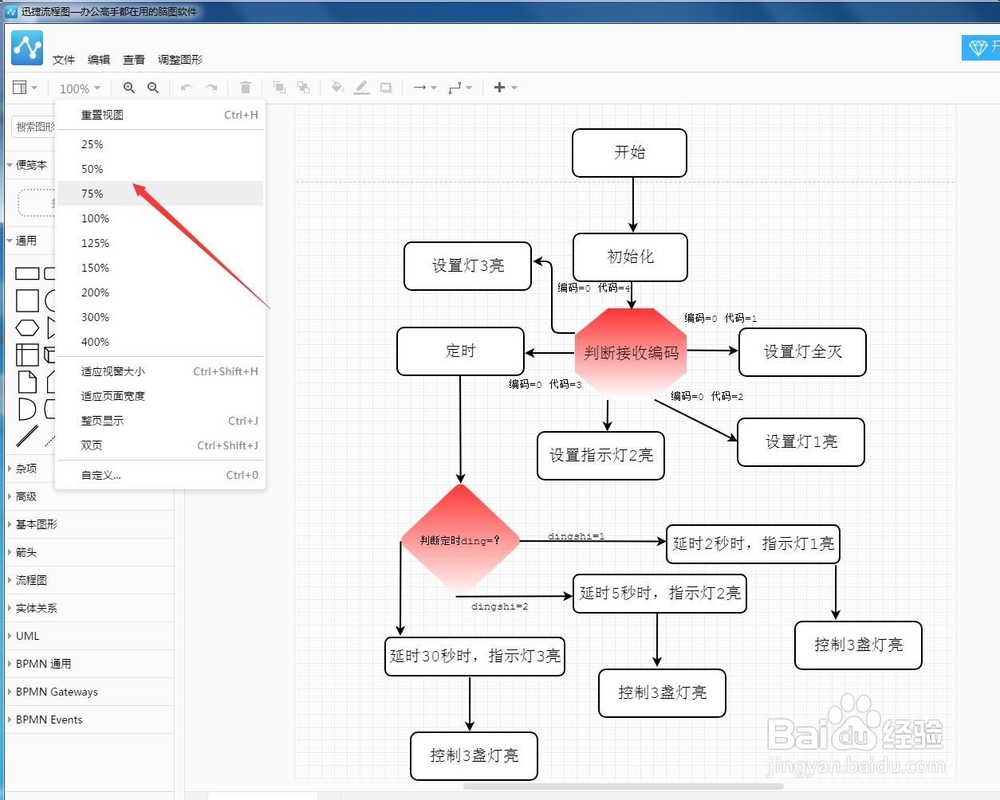Open the Line Color pencil icon
The width and height of the screenshot is (1000, 800).
coord(362,87)
